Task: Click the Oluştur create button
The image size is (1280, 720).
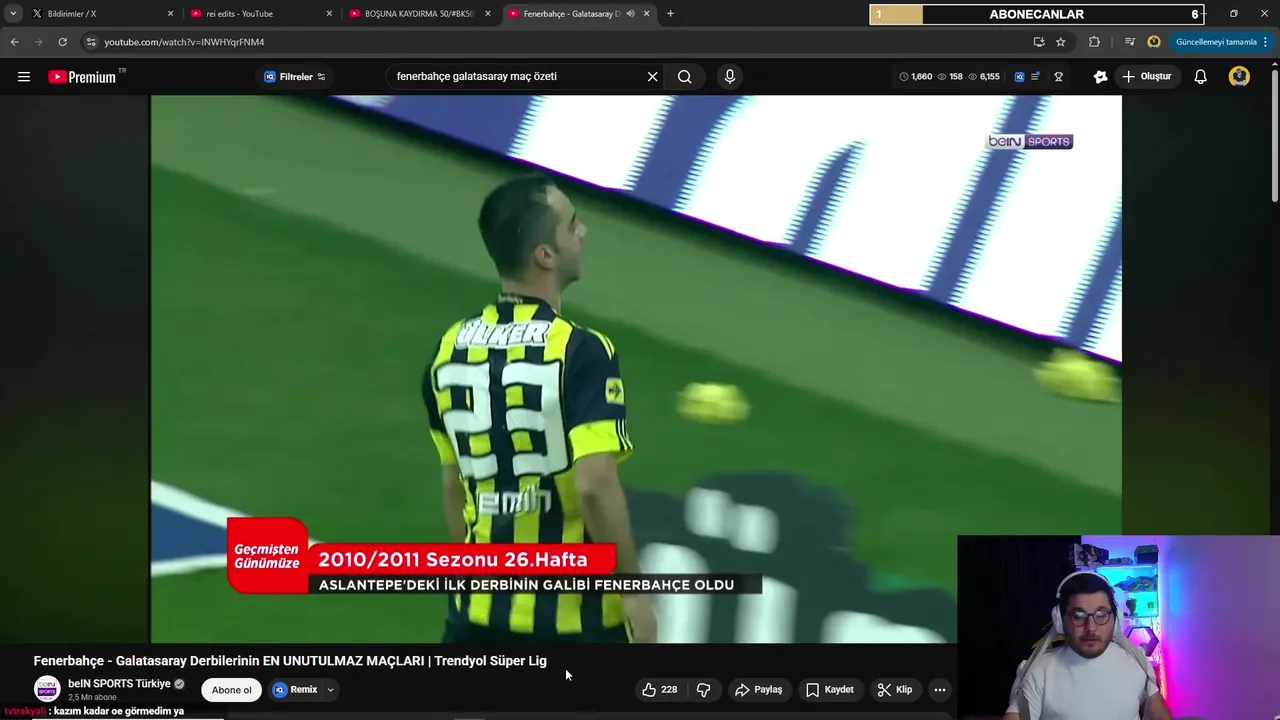Action: (x=1146, y=77)
